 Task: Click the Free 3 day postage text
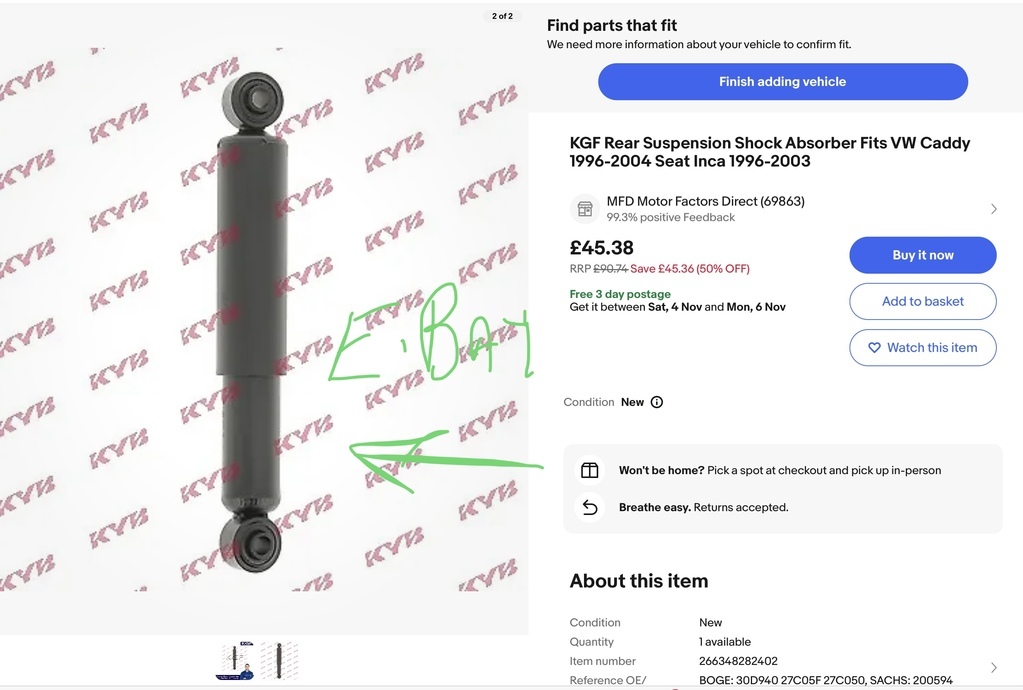point(620,294)
